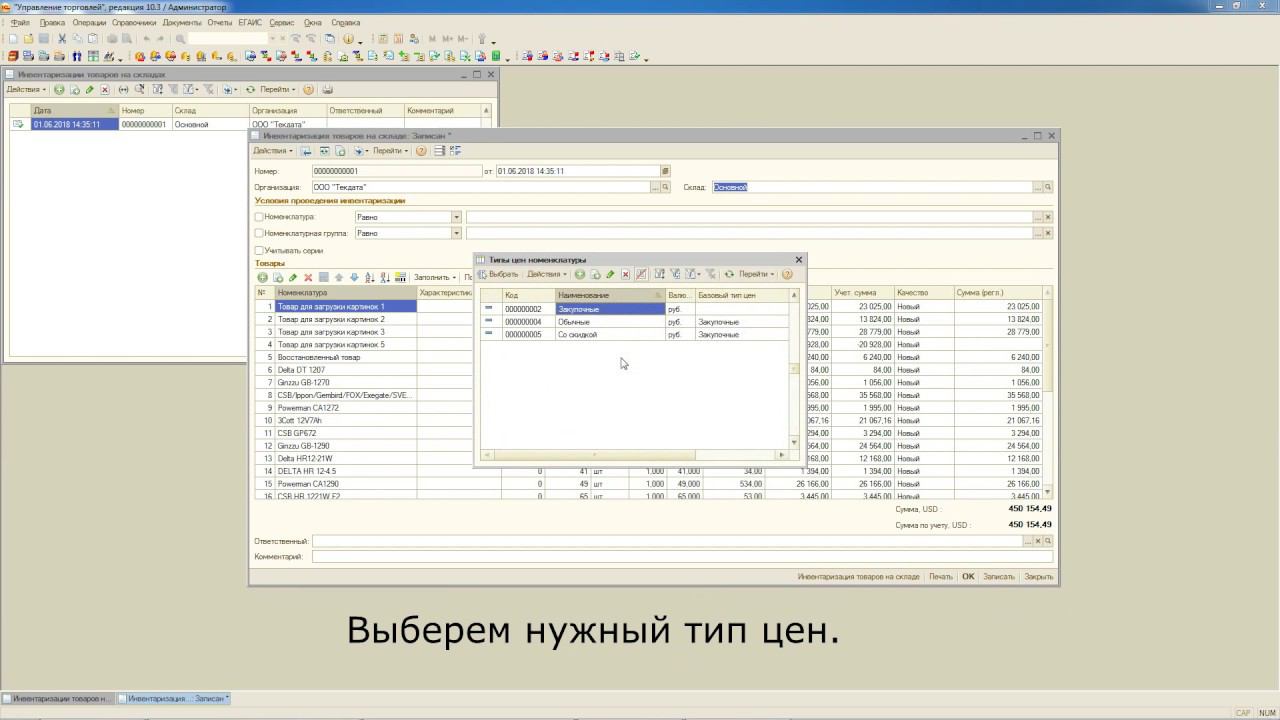Screen dimensions: 1280x720
Task: Open Перейти dropdown in inventory document toolbar
Action: point(391,151)
